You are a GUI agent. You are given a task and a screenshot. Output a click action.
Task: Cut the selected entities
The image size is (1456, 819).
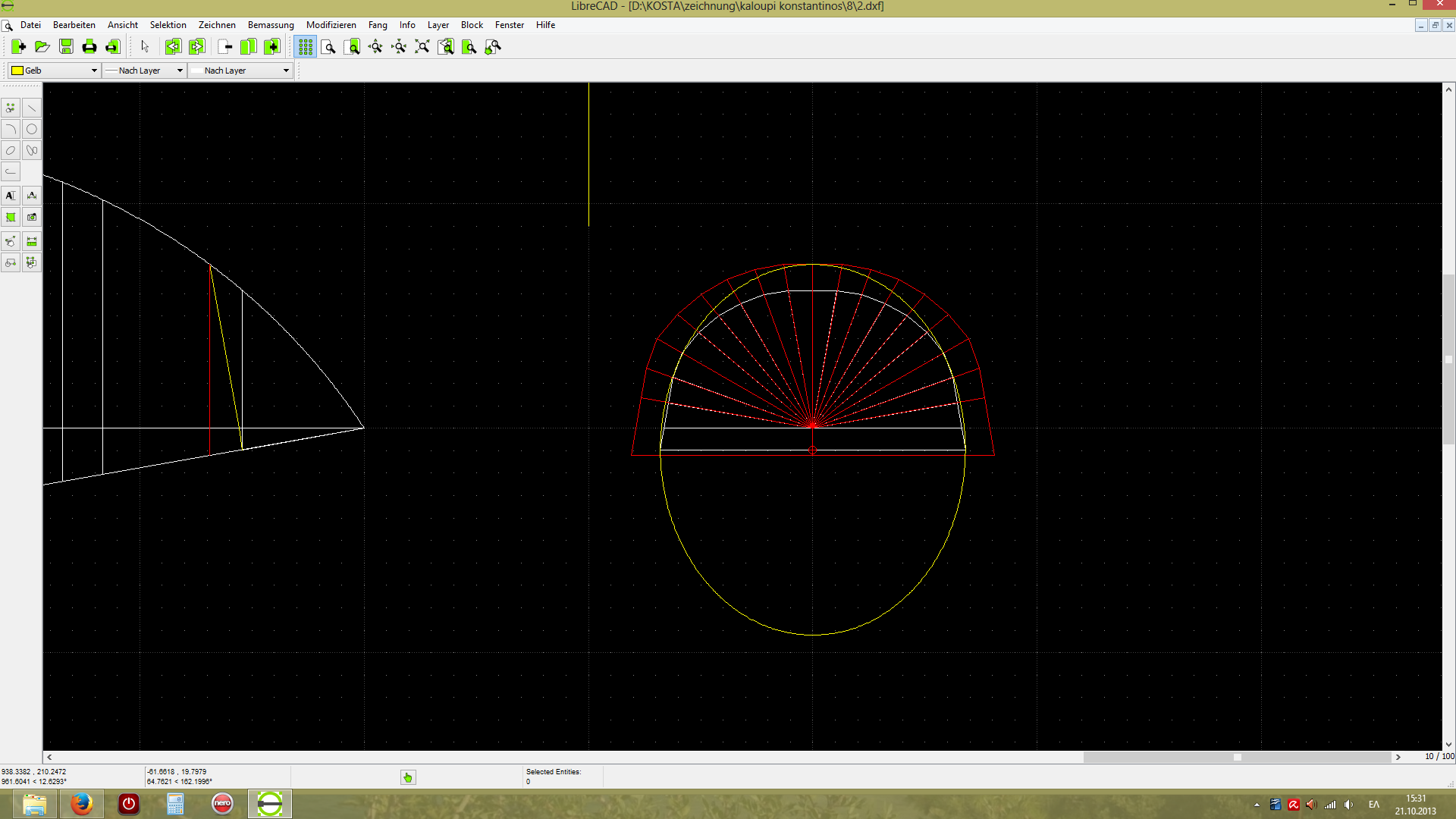coord(225,47)
